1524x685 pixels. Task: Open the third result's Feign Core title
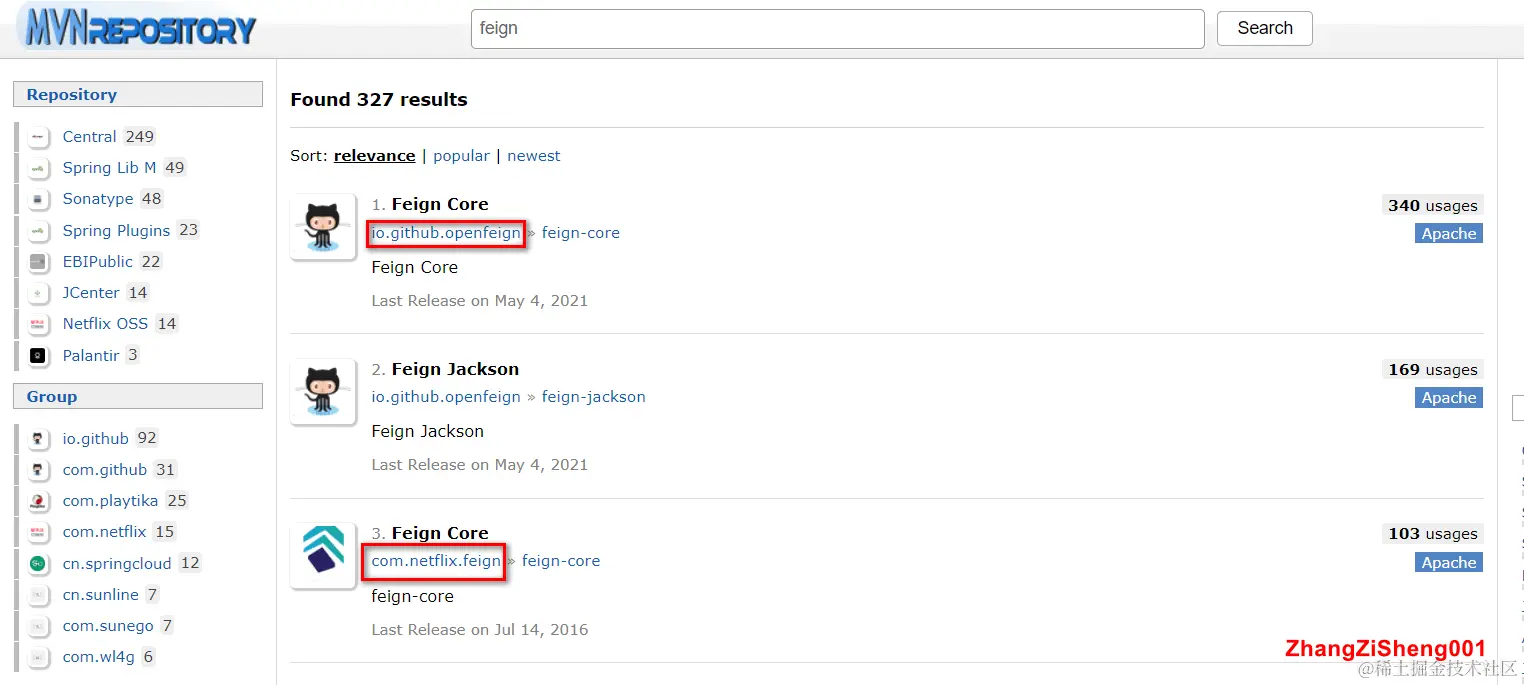[440, 533]
